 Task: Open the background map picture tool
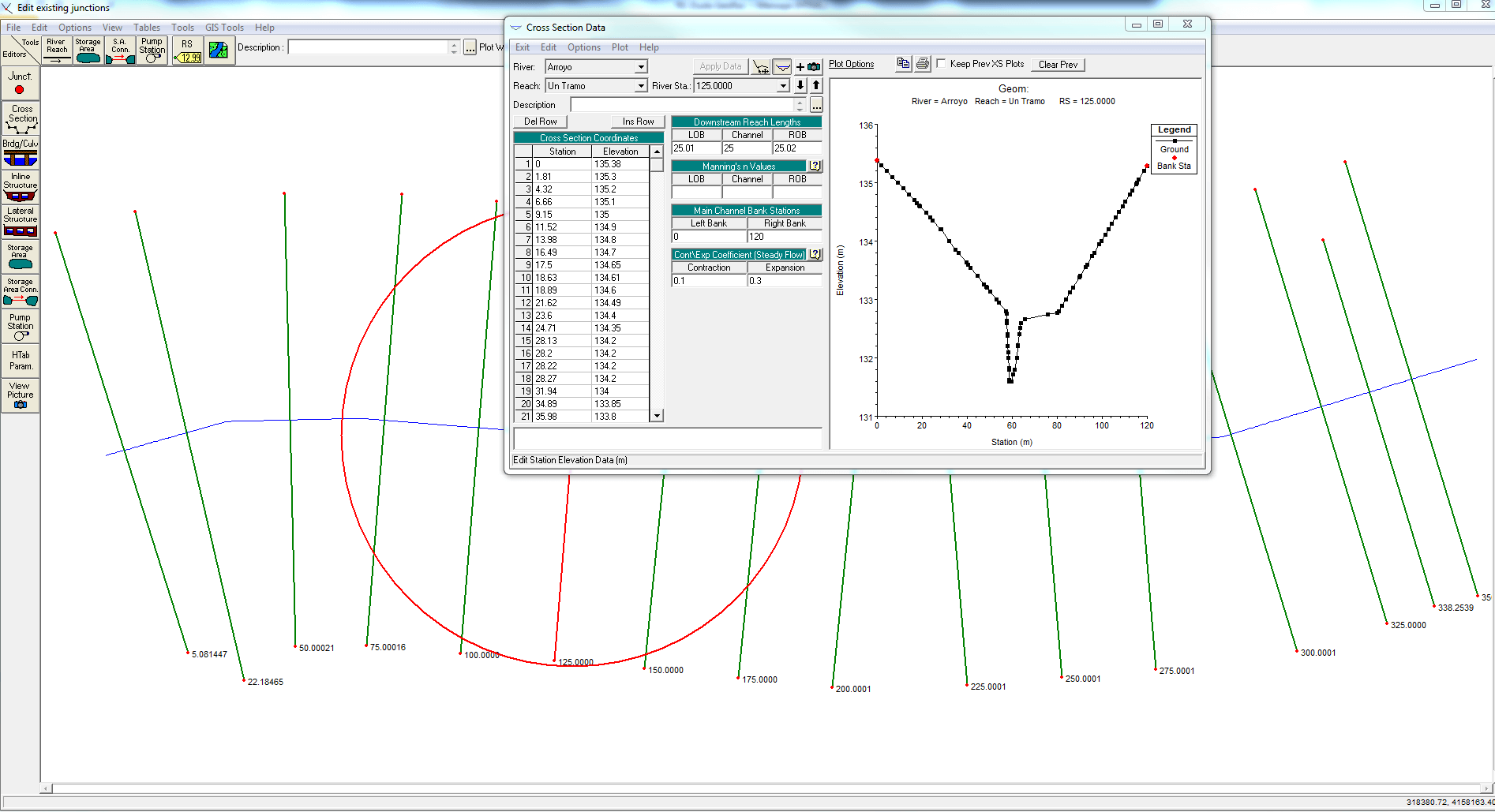(x=219, y=51)
